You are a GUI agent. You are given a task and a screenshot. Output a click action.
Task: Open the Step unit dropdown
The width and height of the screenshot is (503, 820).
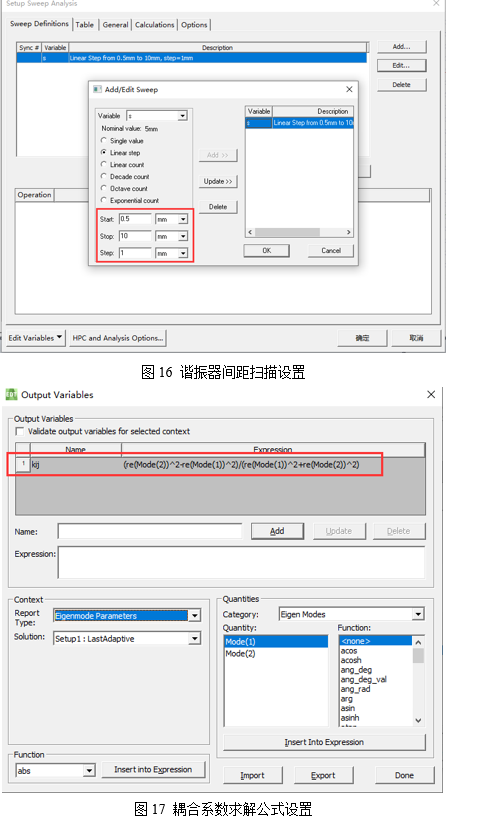(x=183, y=253)
